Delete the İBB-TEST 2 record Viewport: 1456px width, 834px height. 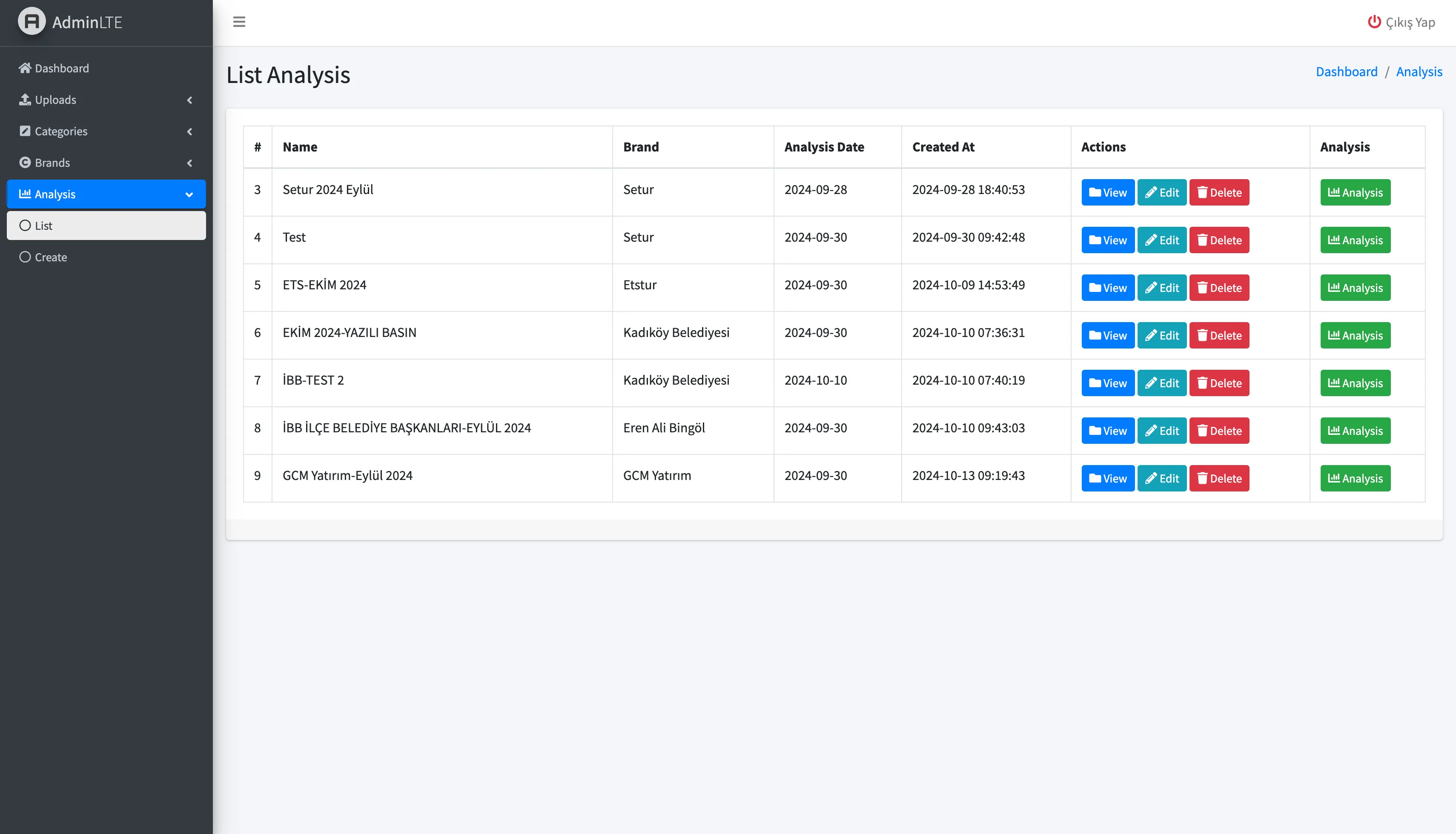click(1219, 383)
